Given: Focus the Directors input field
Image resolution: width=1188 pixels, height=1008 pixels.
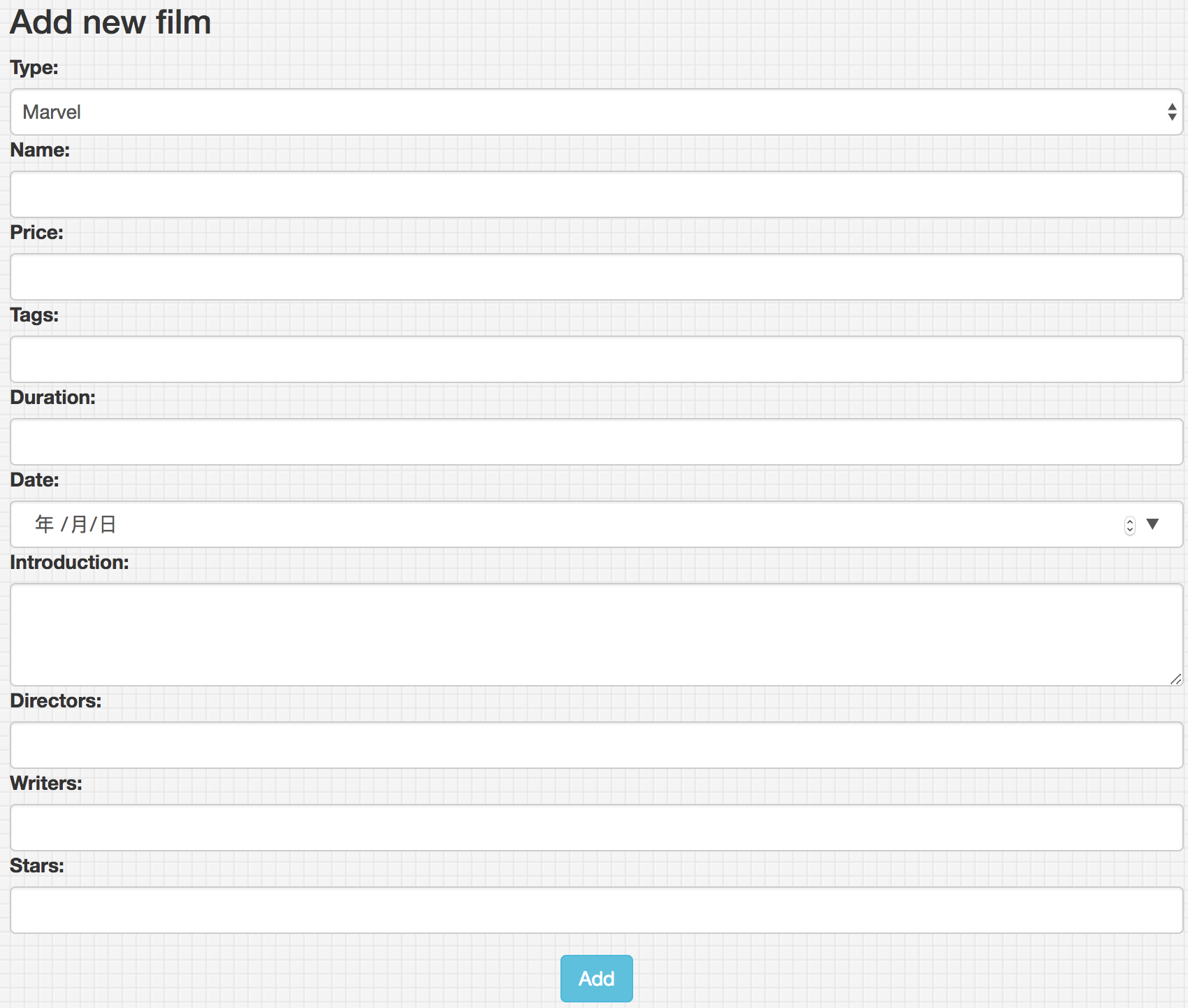Looking at the screenshot, I should (596, 745).
